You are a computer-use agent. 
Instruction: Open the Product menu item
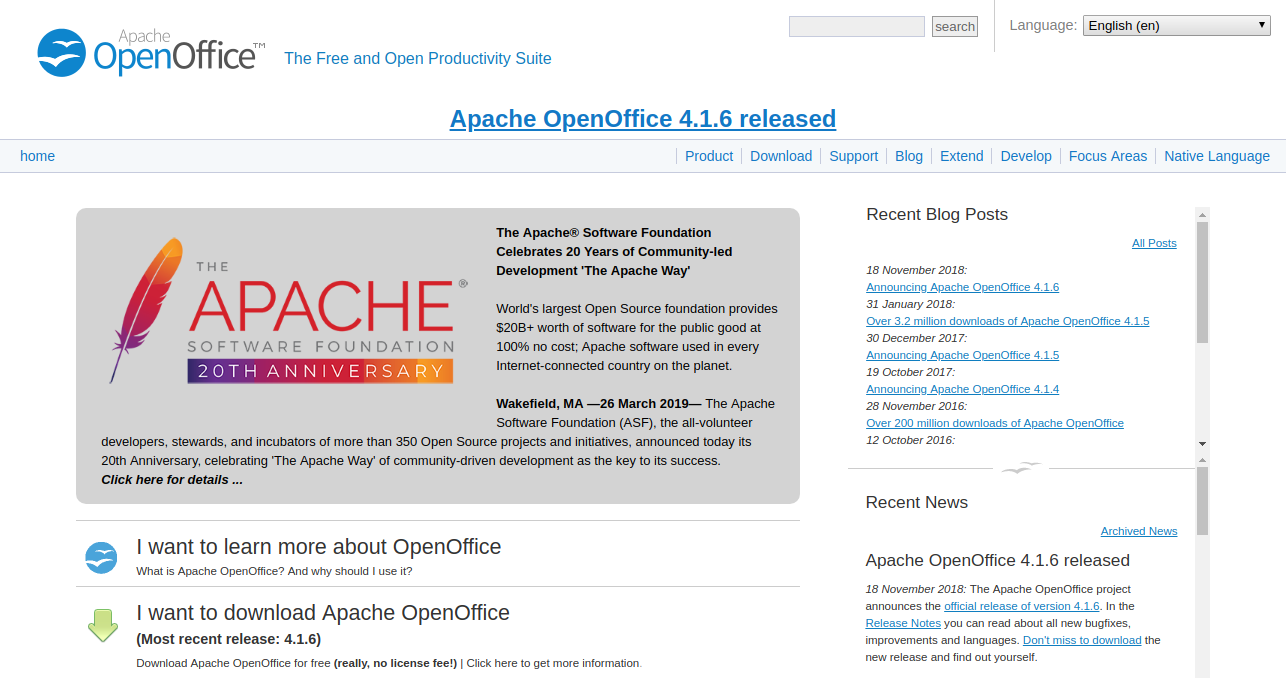click(709, 156)
